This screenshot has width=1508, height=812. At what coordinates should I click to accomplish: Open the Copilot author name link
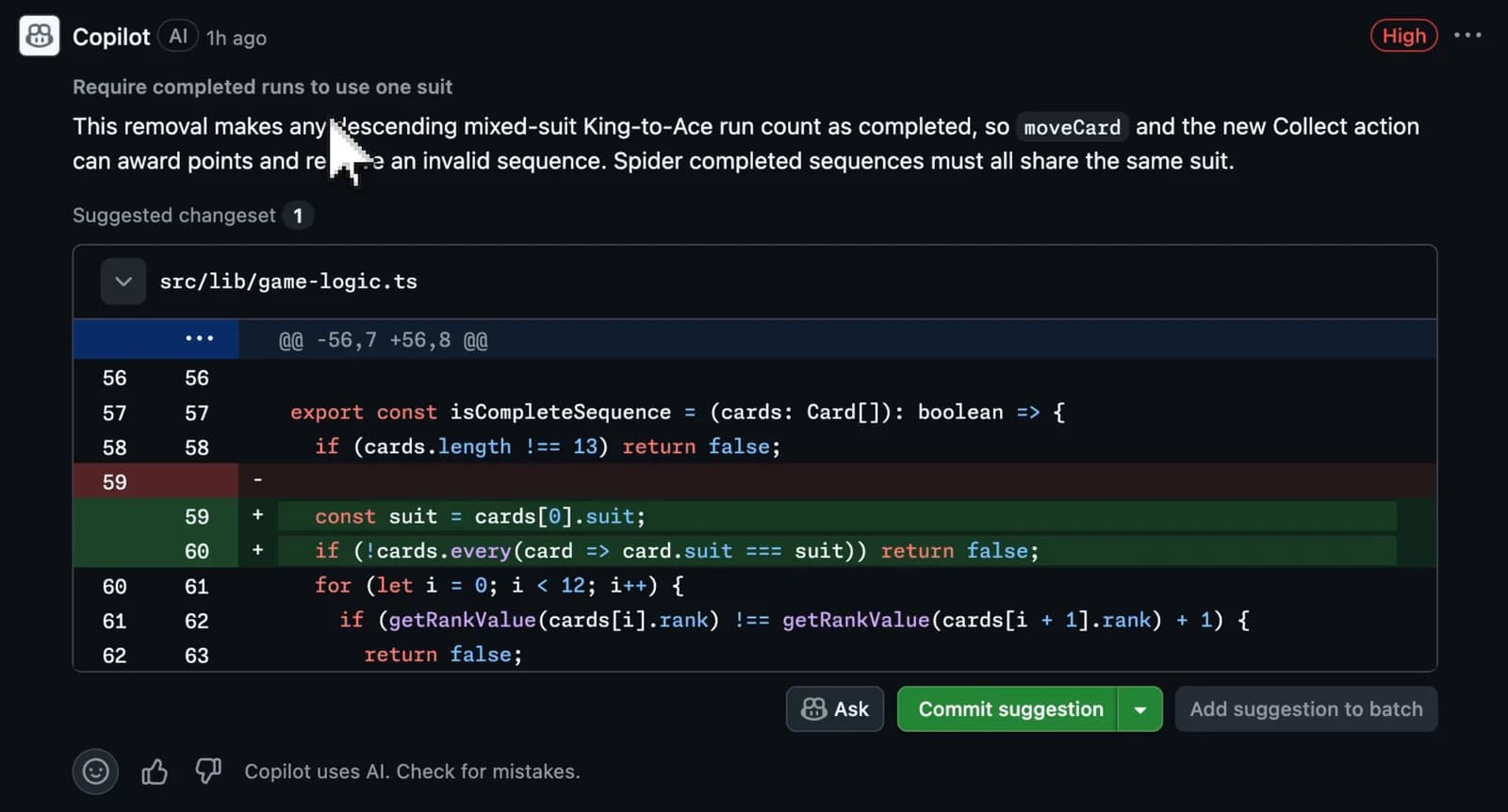[111, 37]
